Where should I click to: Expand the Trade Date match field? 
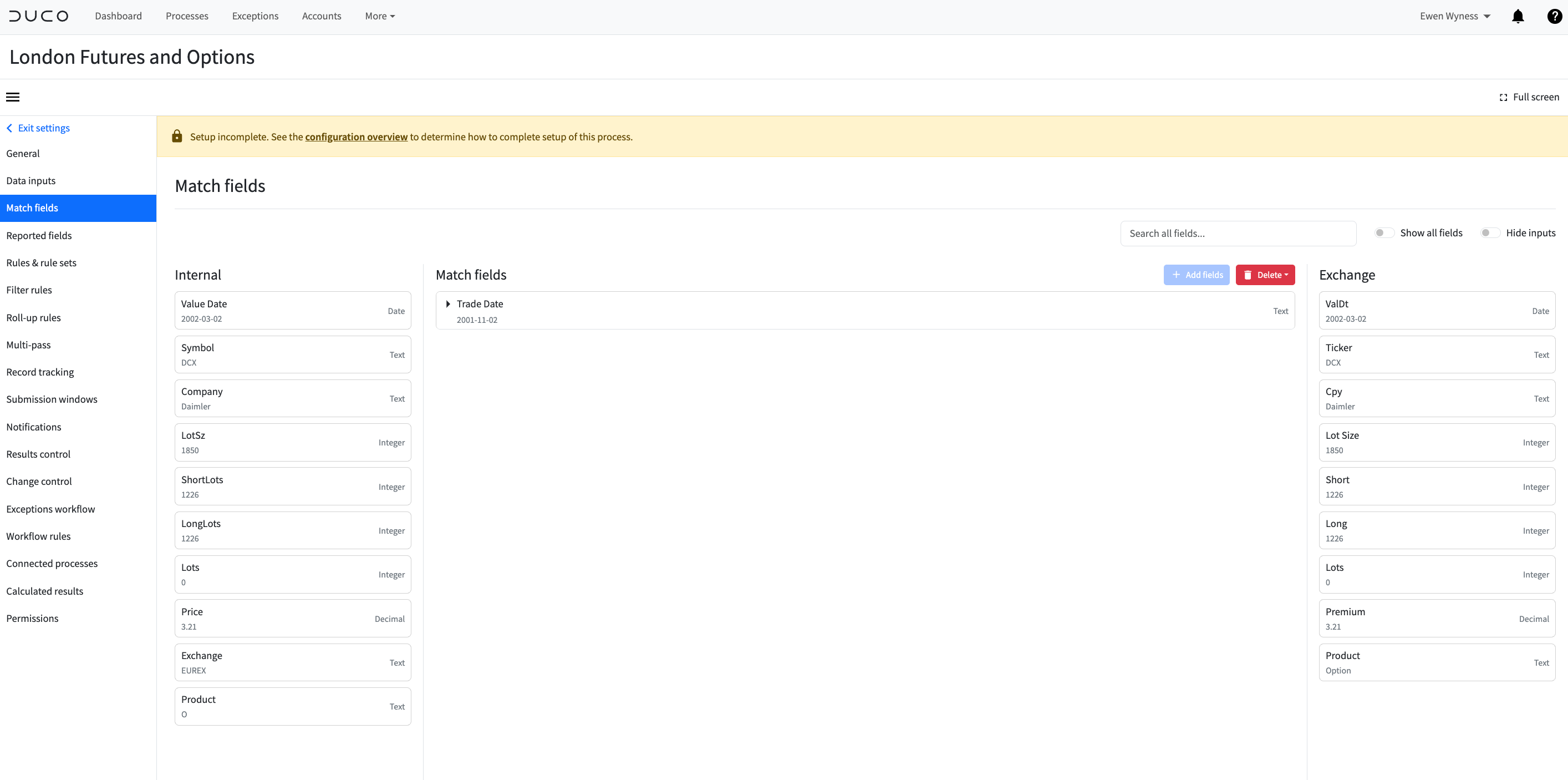[448, 304]
